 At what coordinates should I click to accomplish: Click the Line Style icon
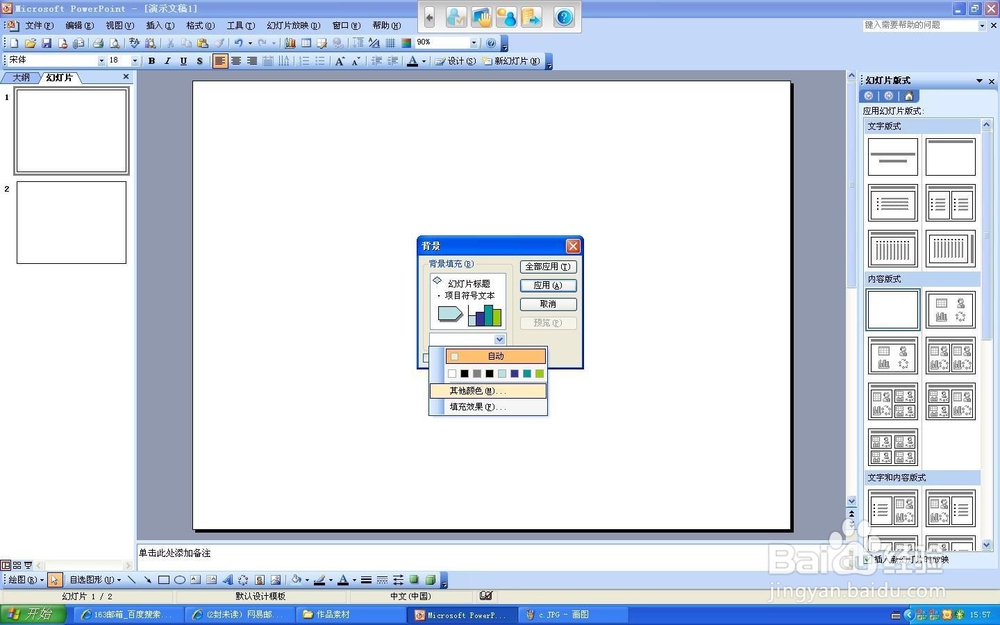coord(366,580)
